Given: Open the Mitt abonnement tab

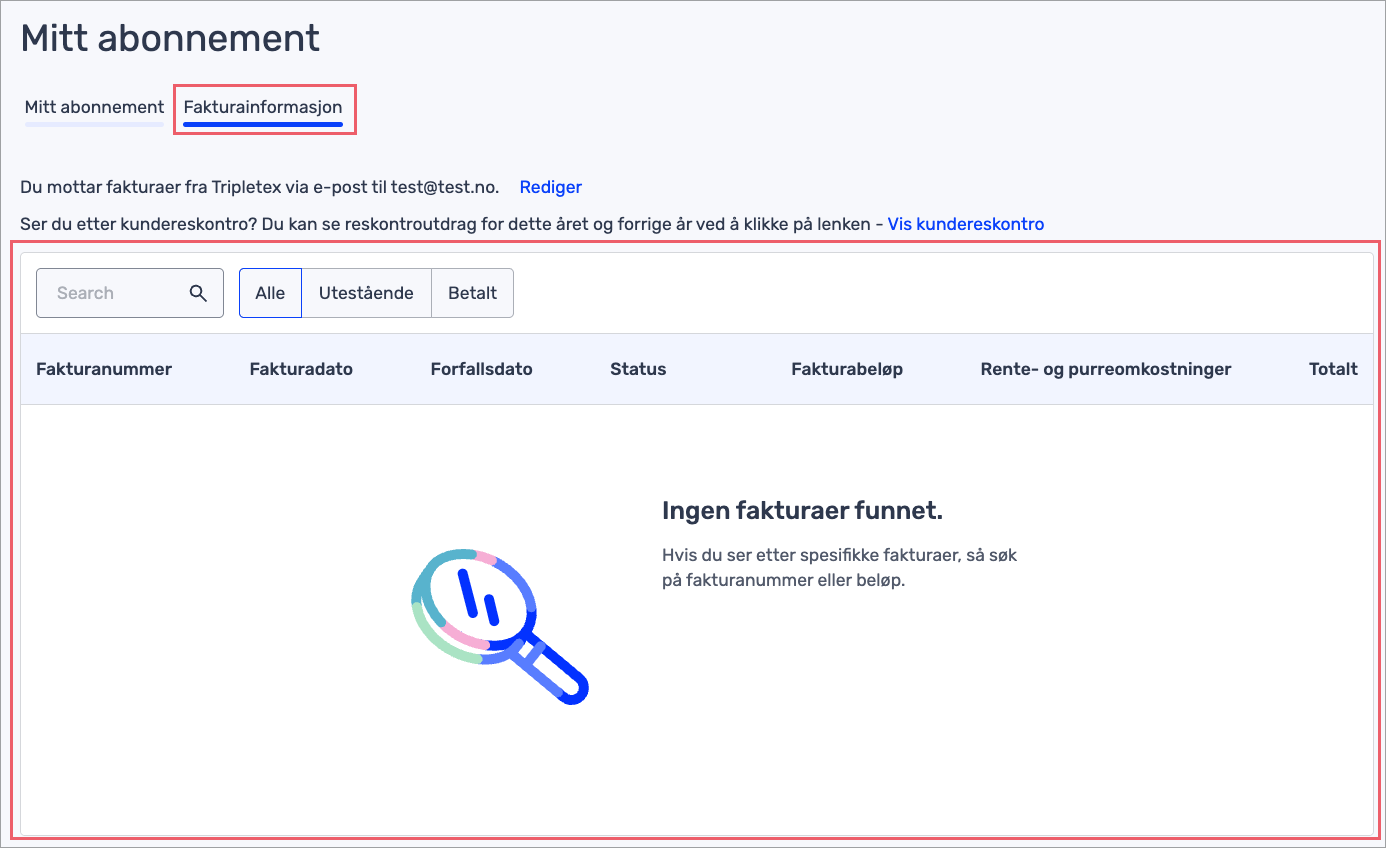Looking at the screenshot, I should coord(94,107).
